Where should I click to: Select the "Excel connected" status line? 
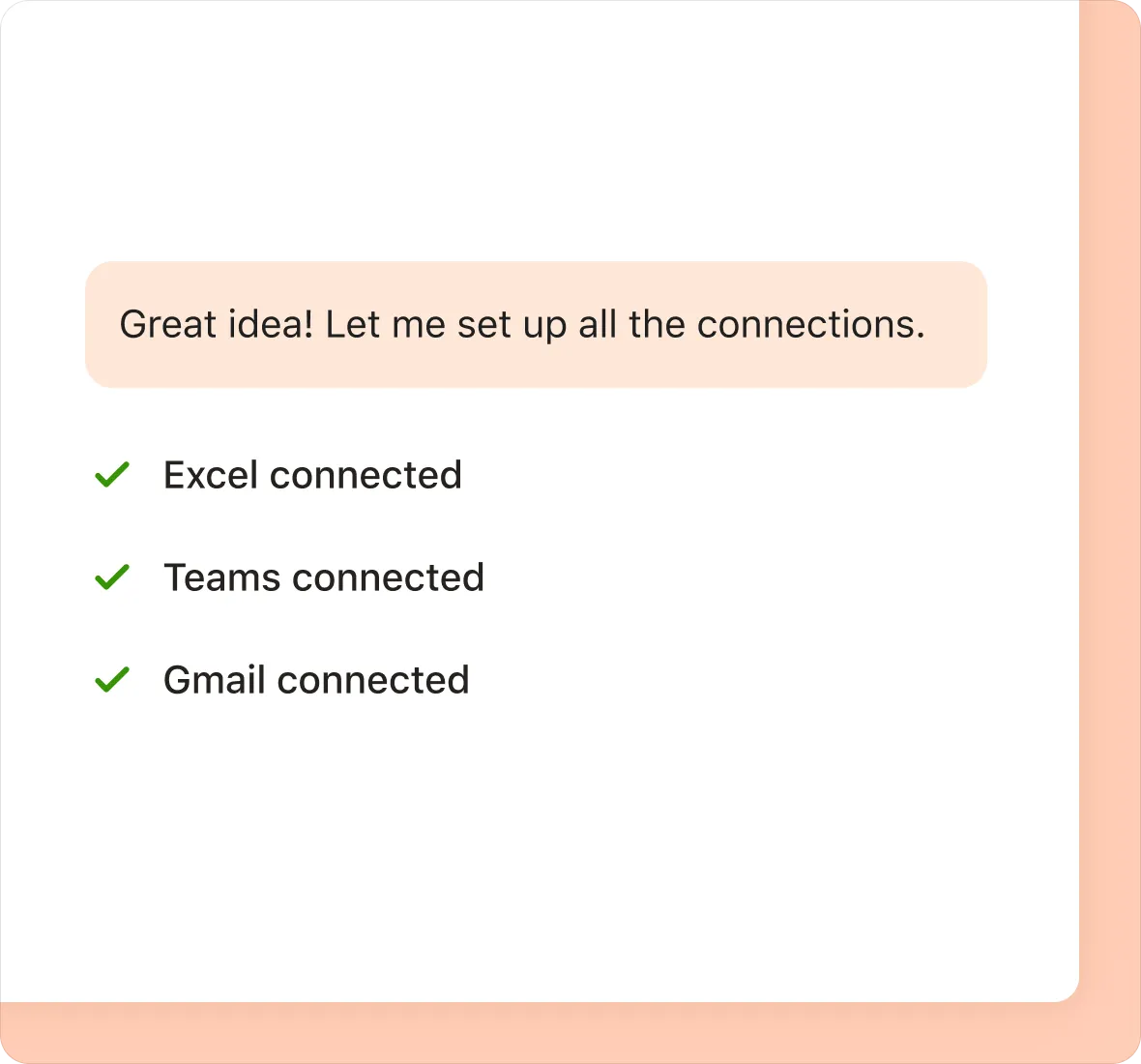(311, 475)
